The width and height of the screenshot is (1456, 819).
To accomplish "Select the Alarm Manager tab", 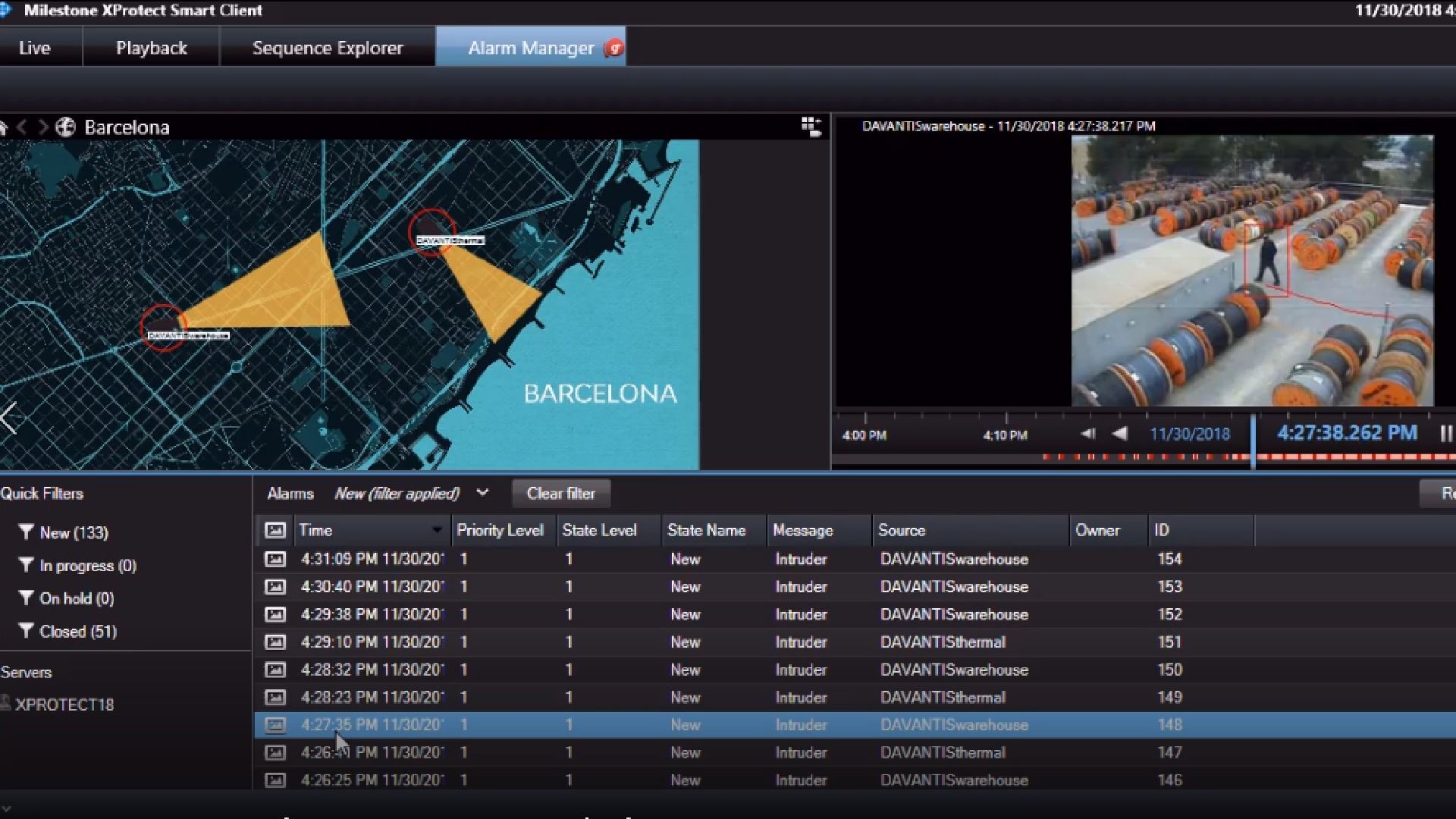I will tap(531, 48).
